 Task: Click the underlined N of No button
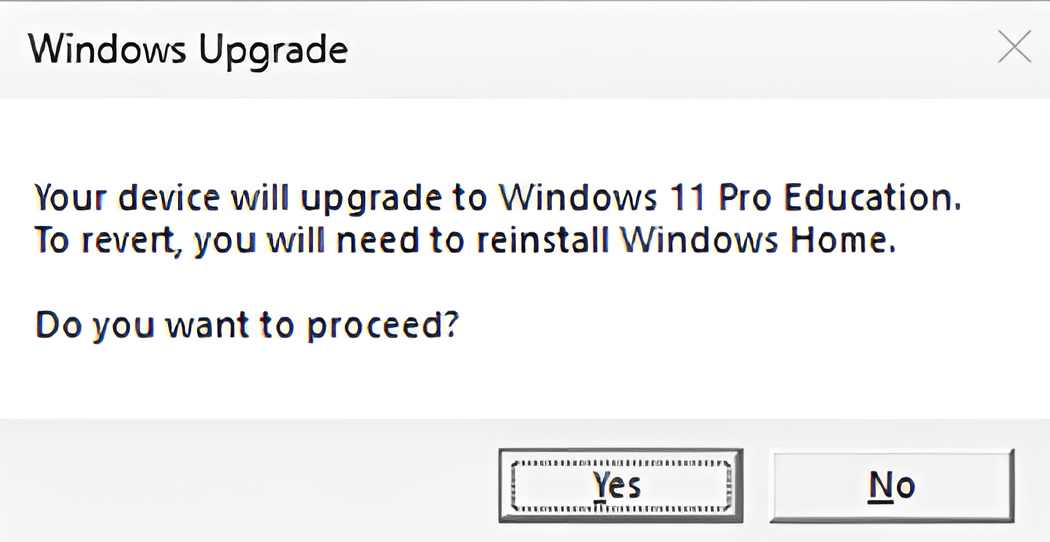coord(881,485)
